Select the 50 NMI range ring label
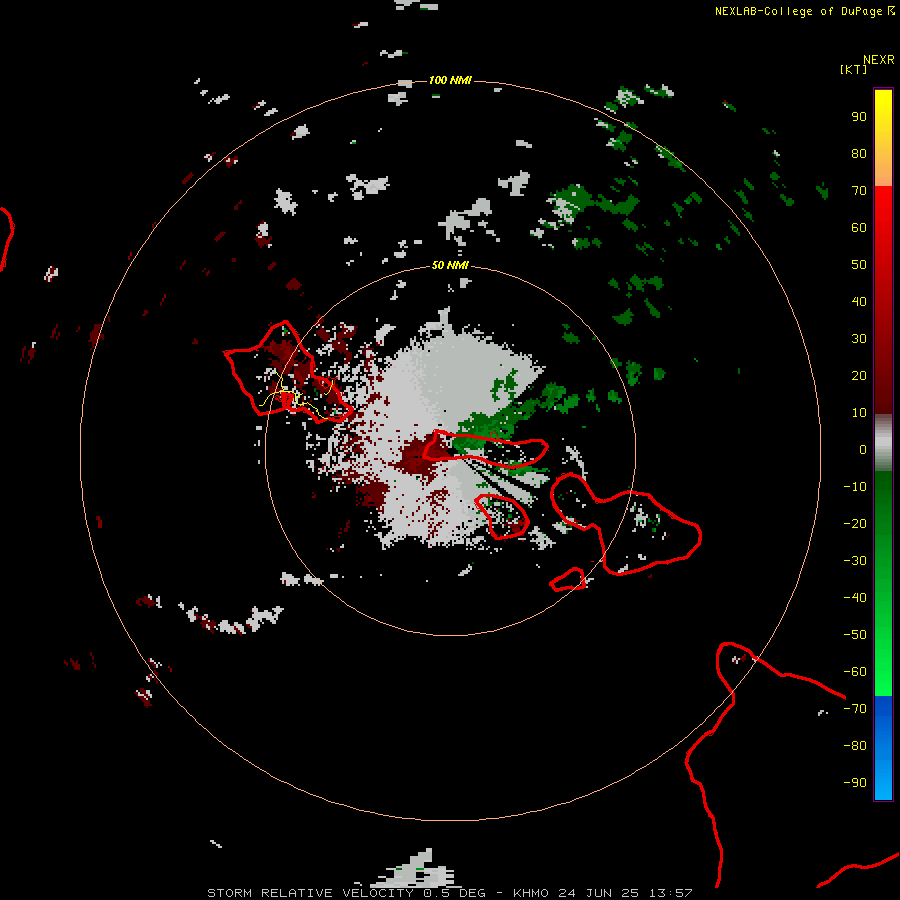Image resolution: width=900 pixels, height=900 pixels. [450, 265]
